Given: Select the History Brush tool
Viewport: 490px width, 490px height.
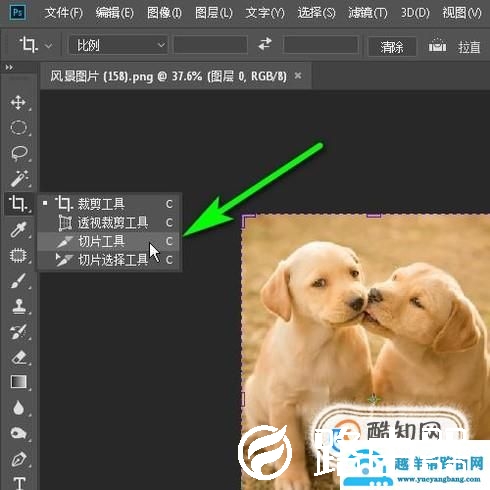Looking at the screenshot, I should 19,331.
